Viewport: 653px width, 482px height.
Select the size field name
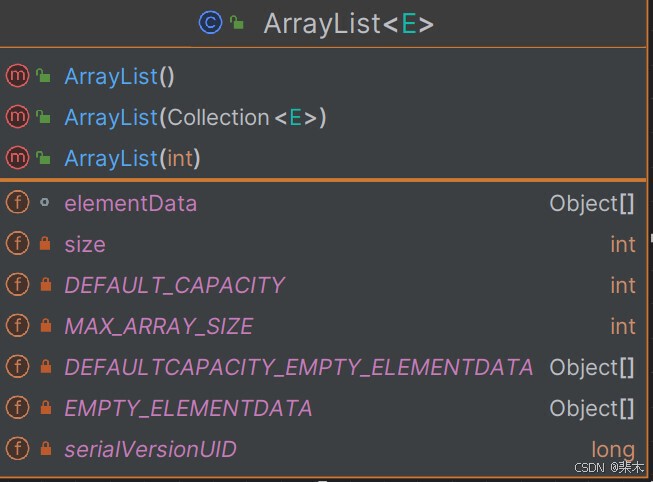(85, 245)
